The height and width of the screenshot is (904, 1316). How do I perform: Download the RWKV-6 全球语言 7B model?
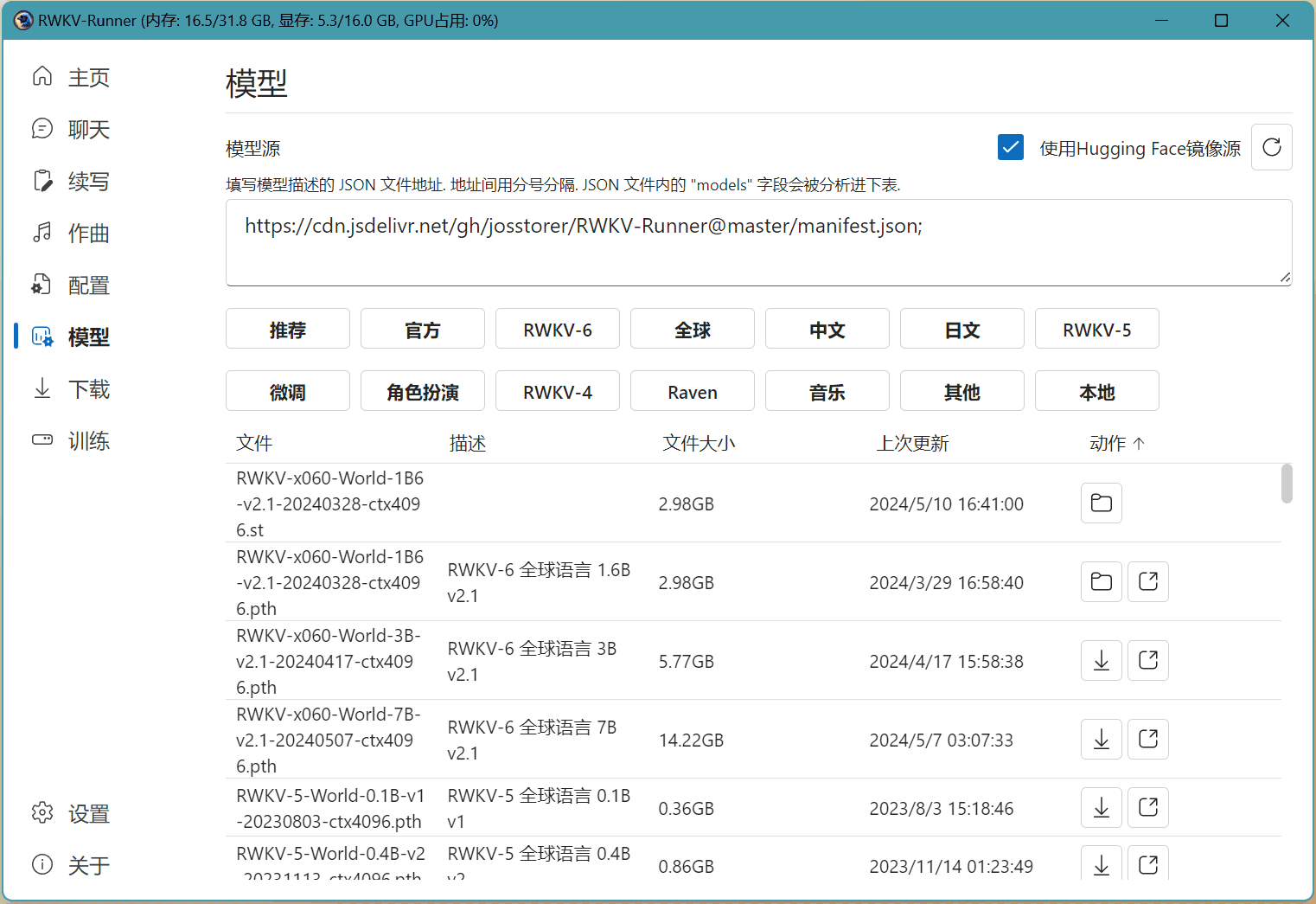[x=1101, y=740]
